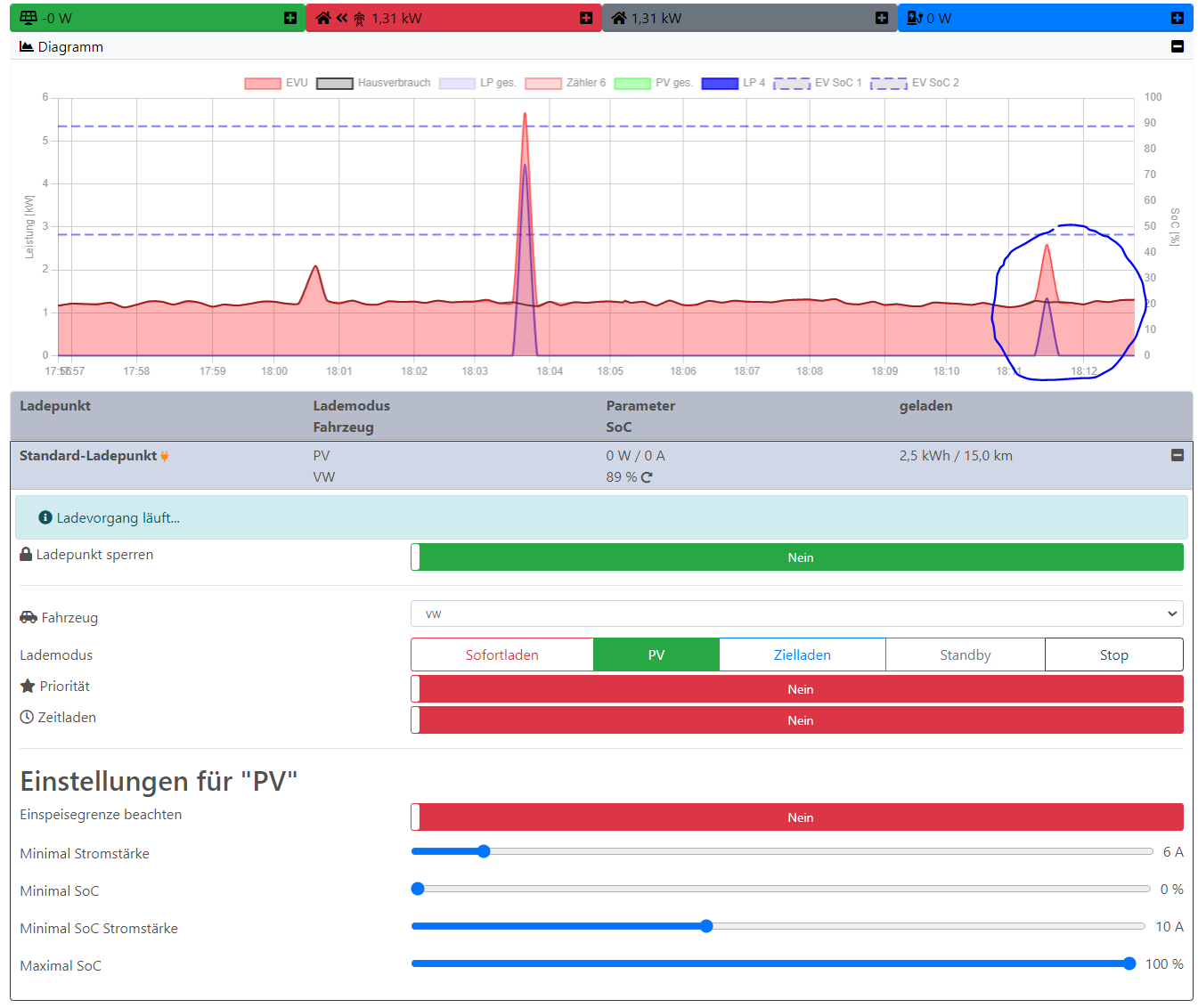The width and height of the screenshot is (1198, 1008).
Task: Expand the gray house consumption card
Action: pyautogui.click(x=882, y=18)
